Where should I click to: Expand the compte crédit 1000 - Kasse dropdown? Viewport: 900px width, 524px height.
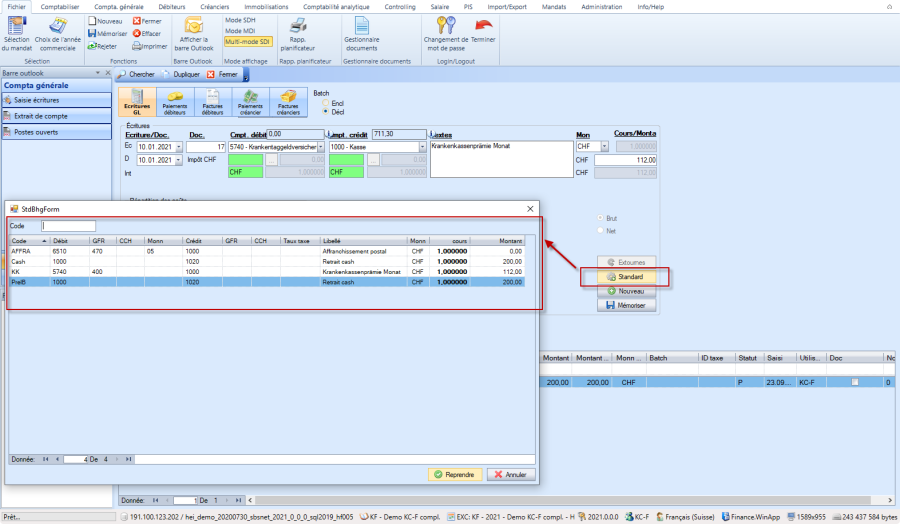[x=422, y=147]
